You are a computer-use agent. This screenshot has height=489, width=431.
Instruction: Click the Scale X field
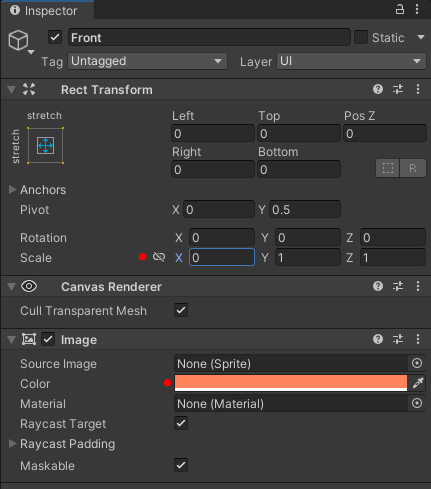[222, 257]
